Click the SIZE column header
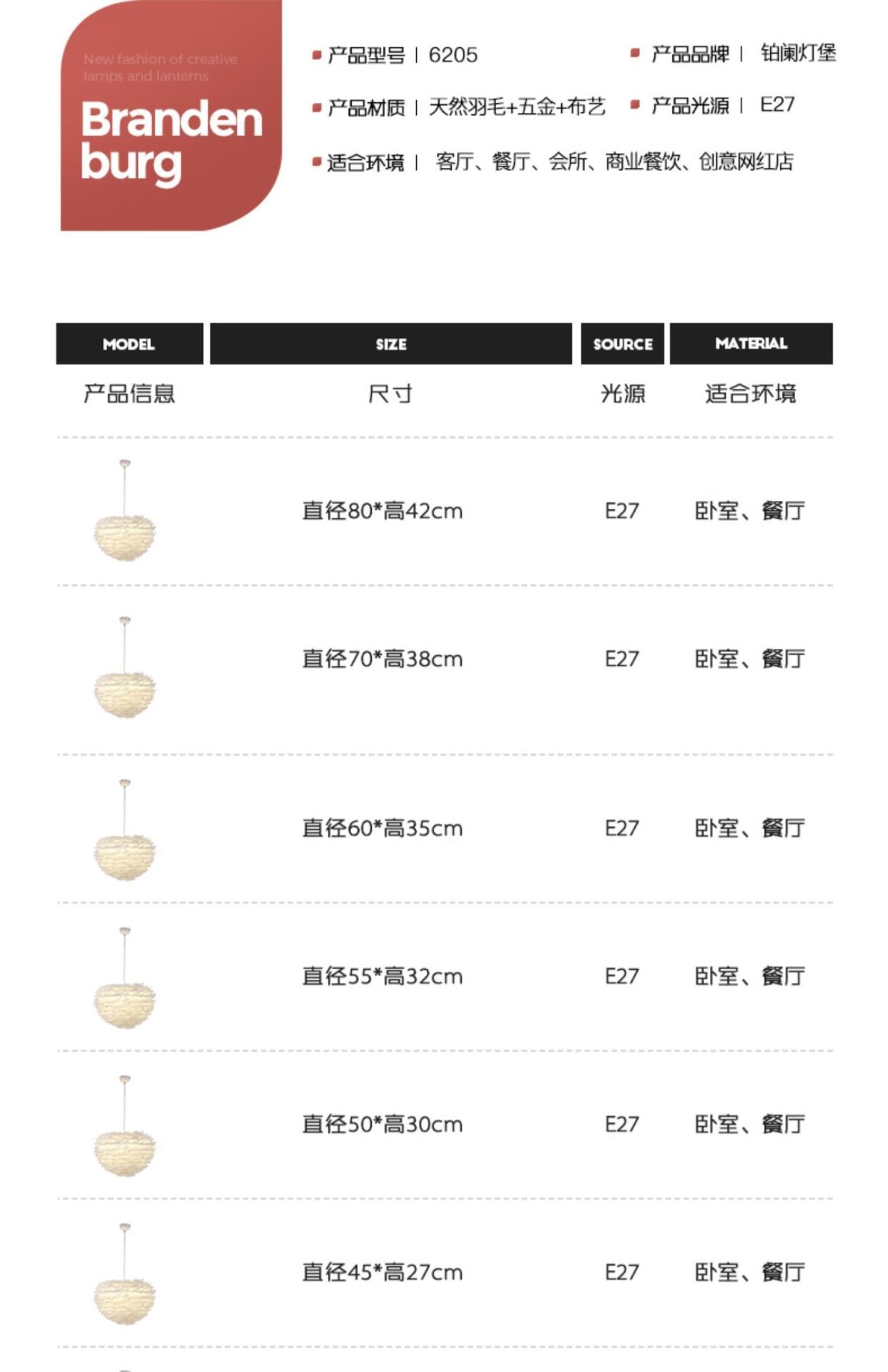 click(x=391, y=344)
